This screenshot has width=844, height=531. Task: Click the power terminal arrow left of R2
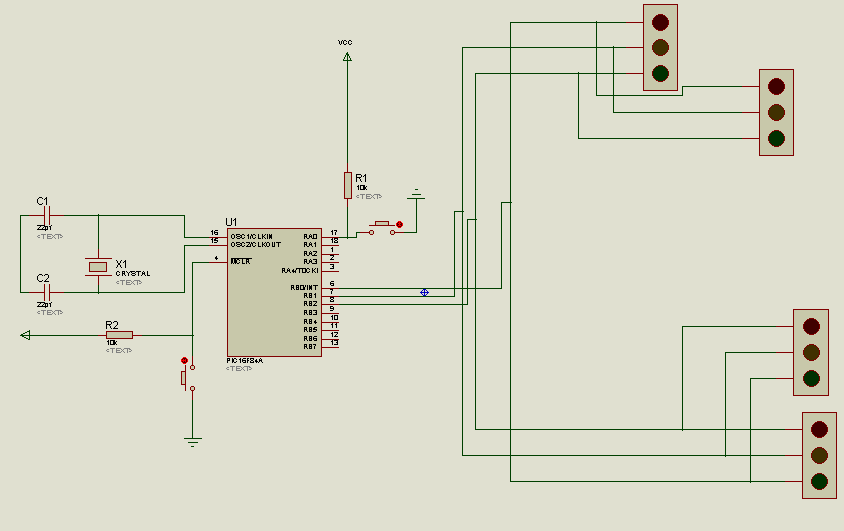[25, 335]
